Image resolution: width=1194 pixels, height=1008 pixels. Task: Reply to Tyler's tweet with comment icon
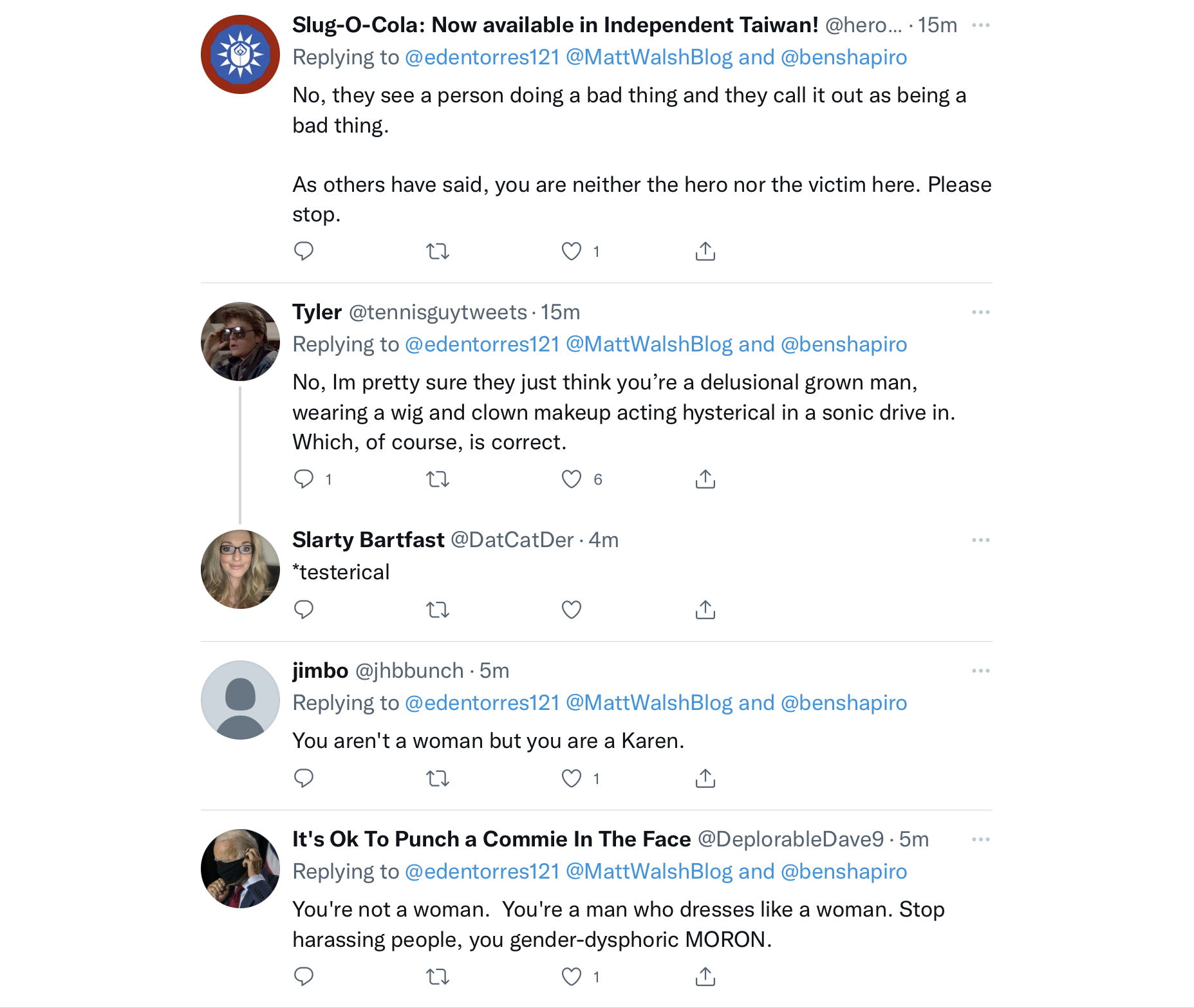coord(304,479)
